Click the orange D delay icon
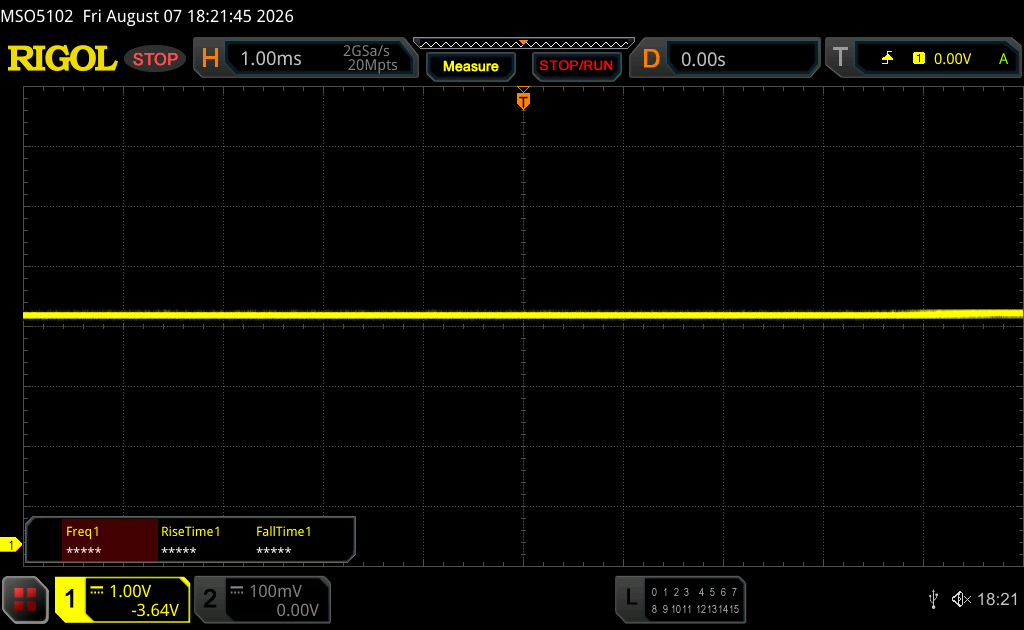1024x630 pixels. point(650,59)
